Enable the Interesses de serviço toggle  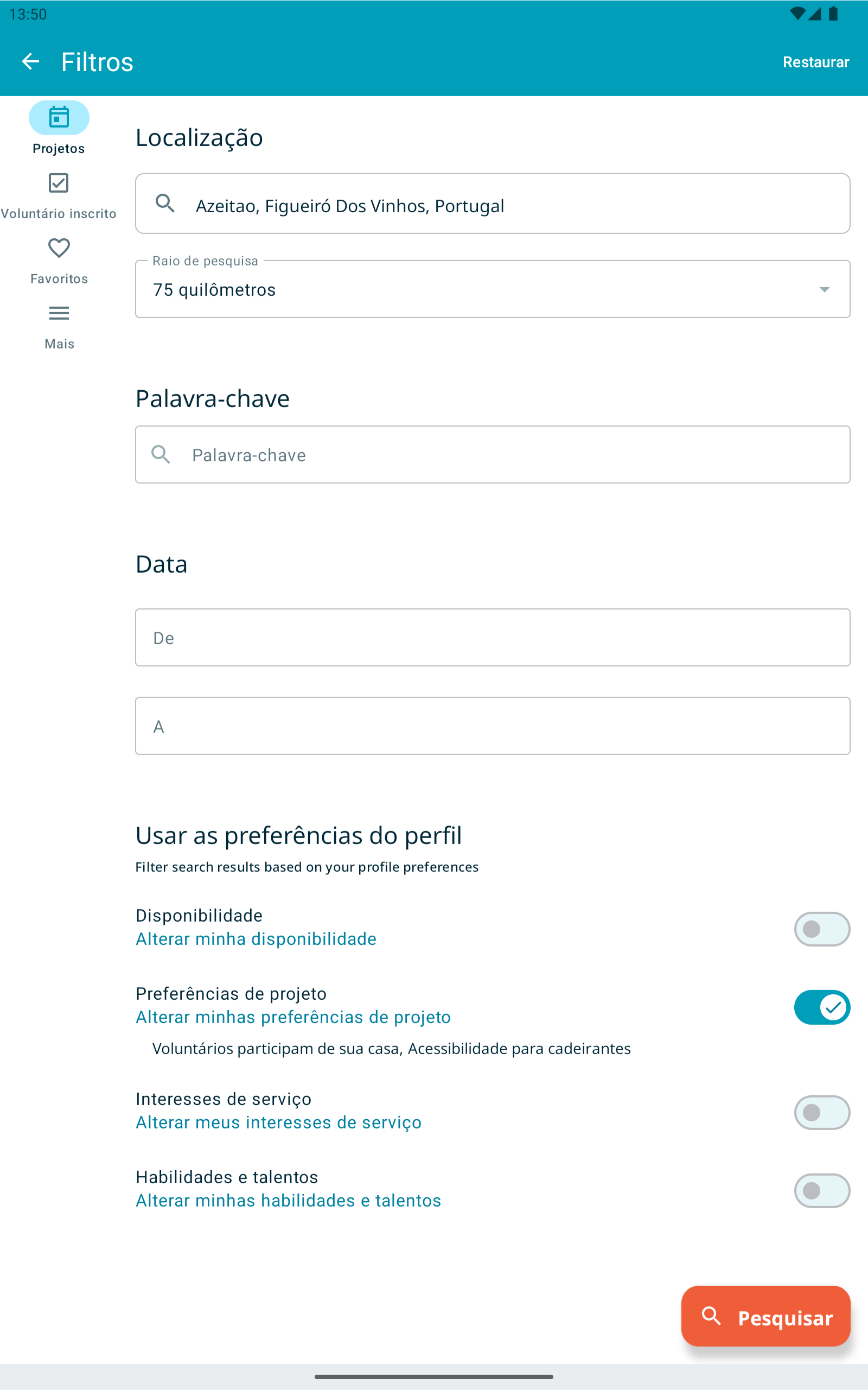click(821, 1113)
